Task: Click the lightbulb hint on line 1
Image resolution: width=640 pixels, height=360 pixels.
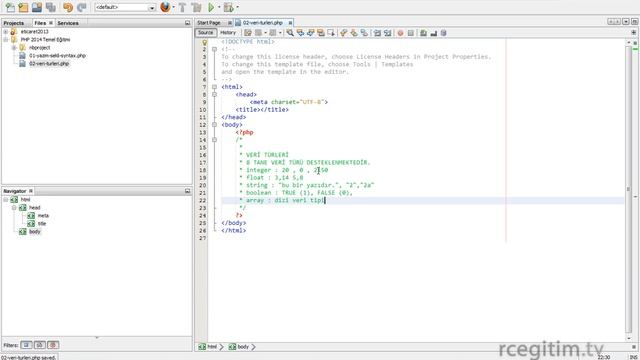Action: pyautogui.click(x=205, y=42)
